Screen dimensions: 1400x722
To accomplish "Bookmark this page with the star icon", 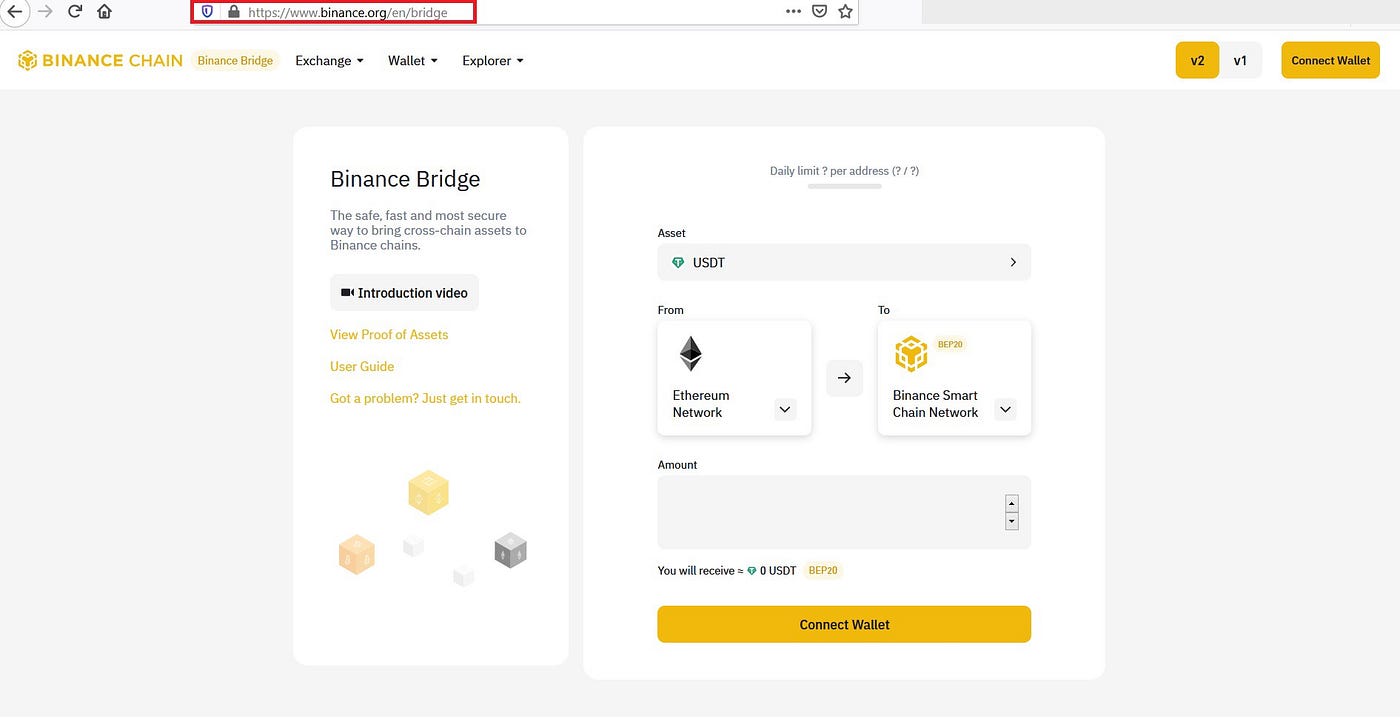I will (846, 12).
